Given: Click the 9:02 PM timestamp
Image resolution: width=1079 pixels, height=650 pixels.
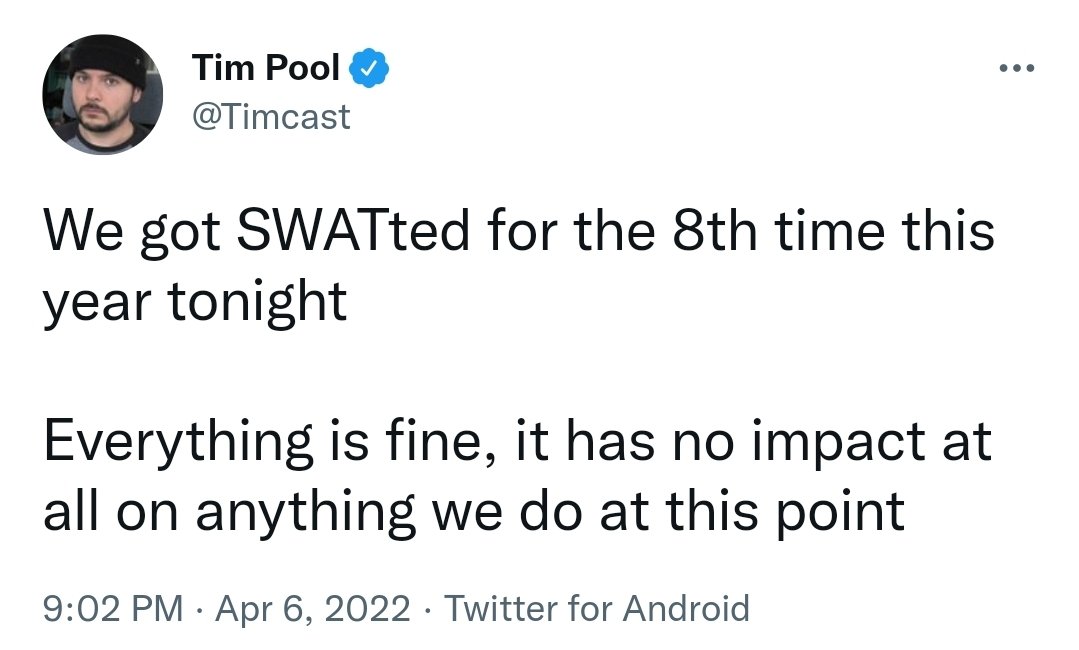Looking at the screenshot, I should click(x=113, y=608).
